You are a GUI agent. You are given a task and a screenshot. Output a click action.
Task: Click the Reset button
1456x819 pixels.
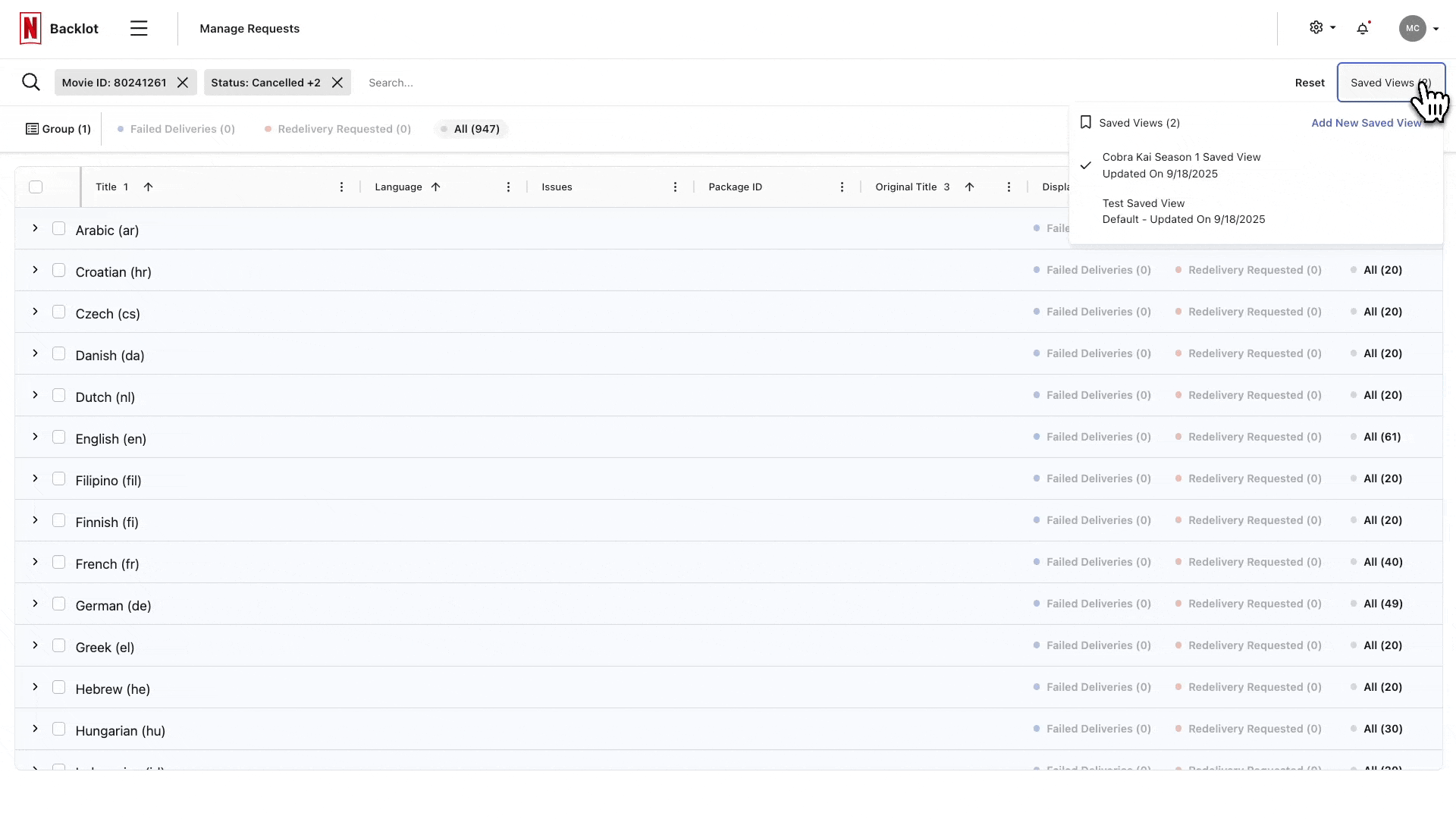coord(1310,83)
